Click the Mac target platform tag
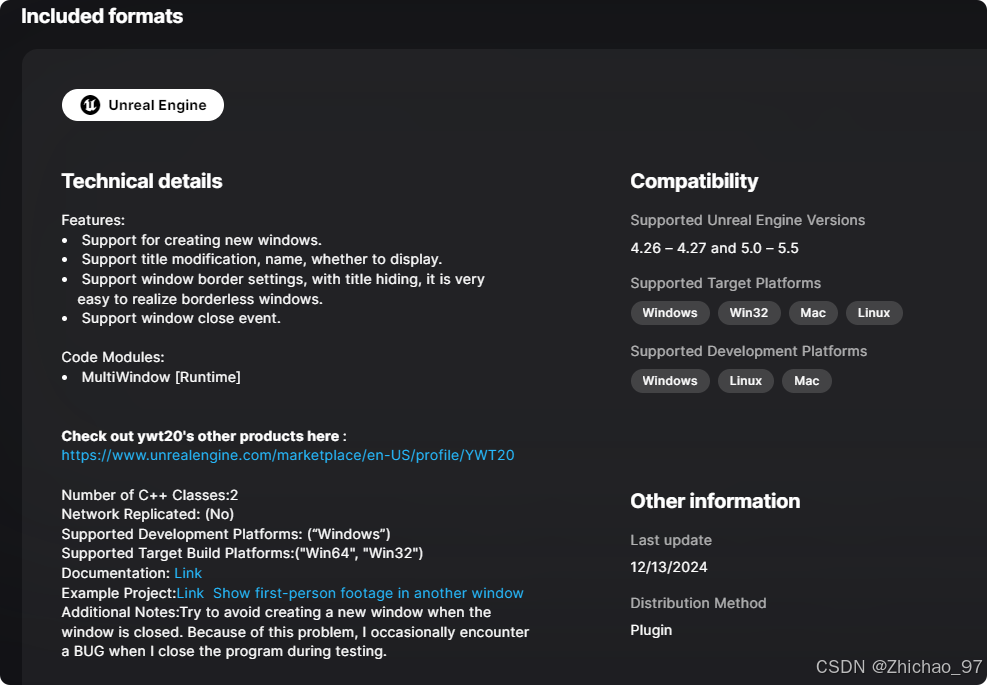 click(813, 313)
